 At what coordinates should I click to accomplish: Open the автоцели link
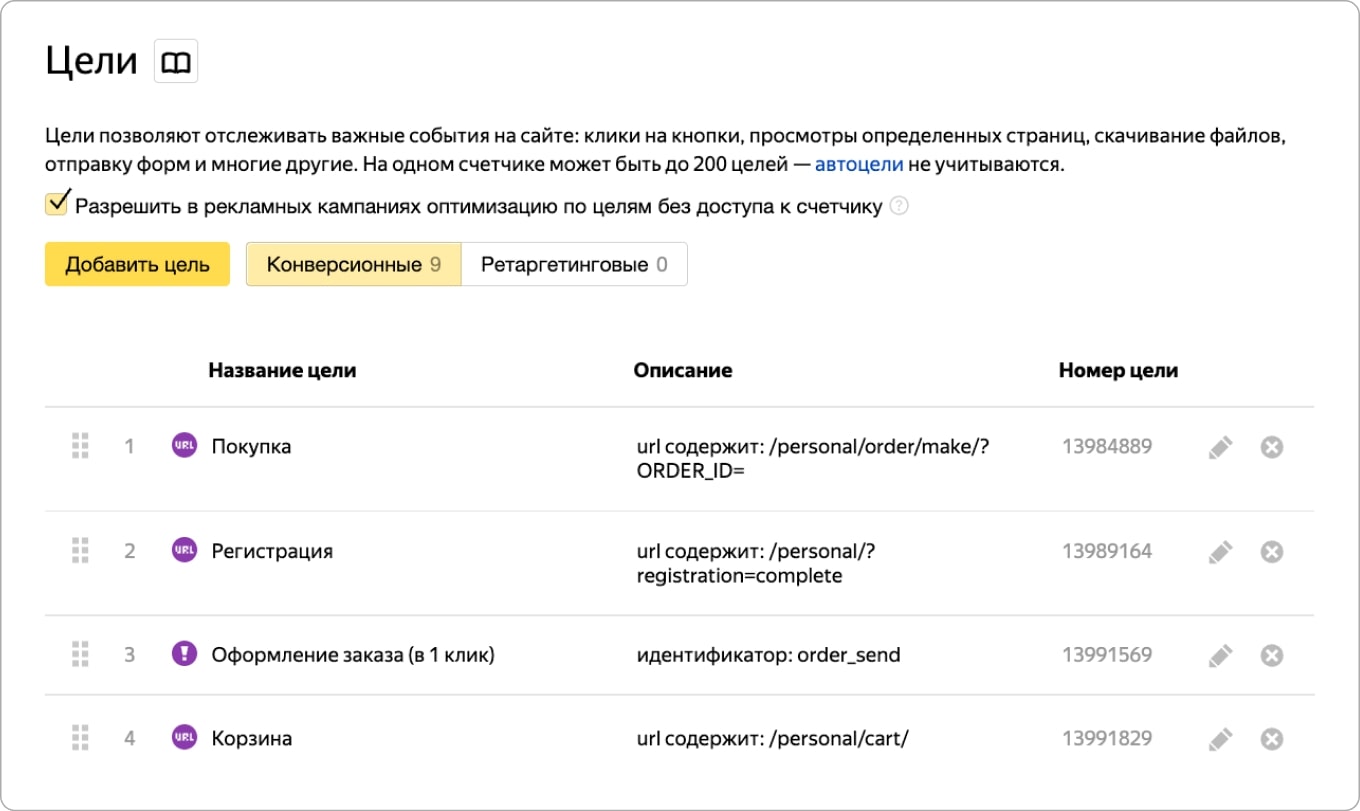859,165
